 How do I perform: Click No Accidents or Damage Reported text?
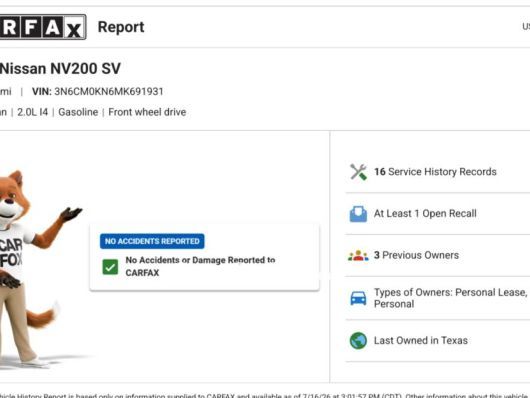tap(200, 266)
